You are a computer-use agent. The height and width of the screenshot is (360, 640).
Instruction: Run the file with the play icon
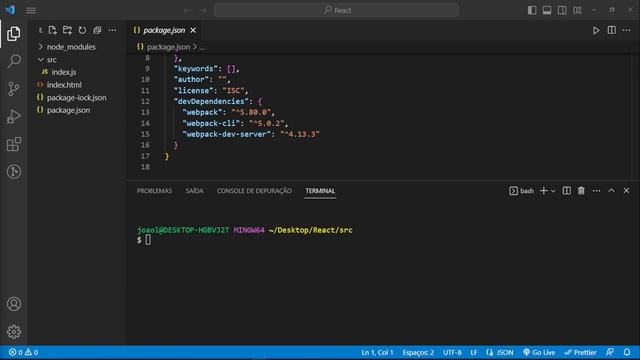coord(596,30)
